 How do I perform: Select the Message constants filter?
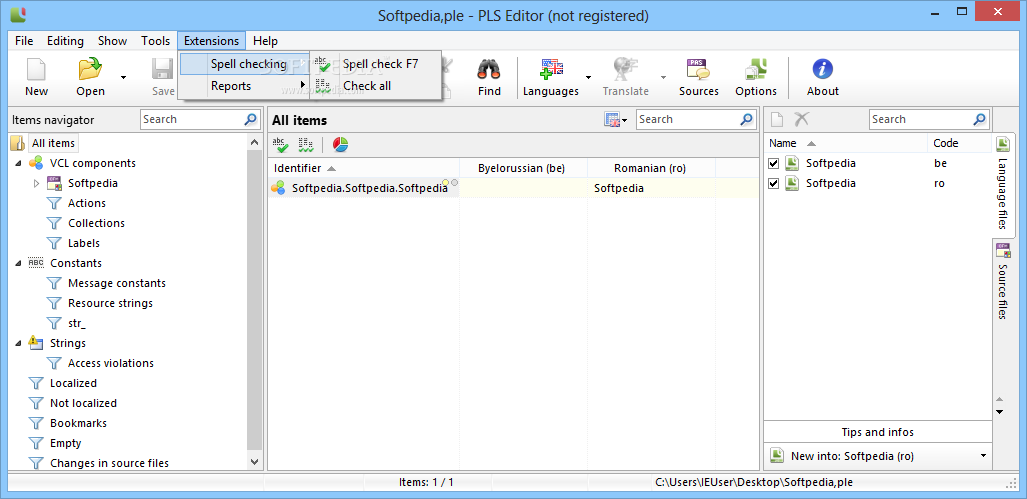pyautogui.click(x=117, y=283)
